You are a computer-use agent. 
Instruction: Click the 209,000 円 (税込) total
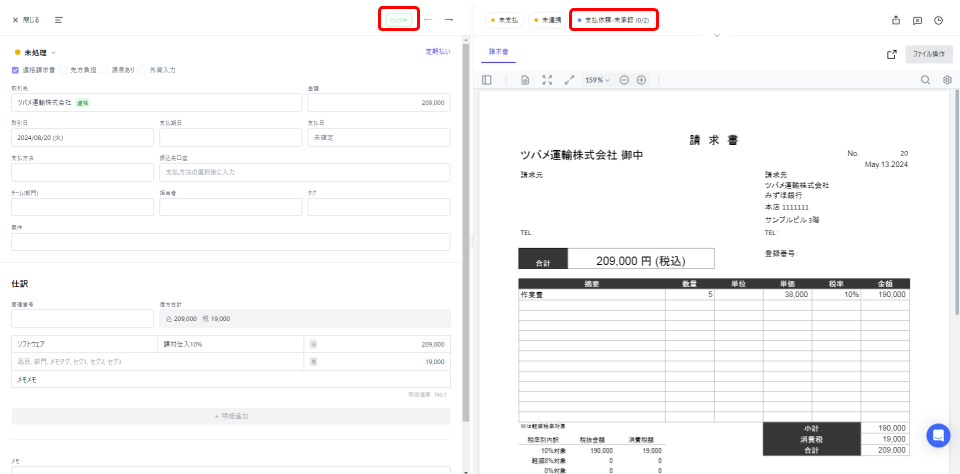pos(640,260)
